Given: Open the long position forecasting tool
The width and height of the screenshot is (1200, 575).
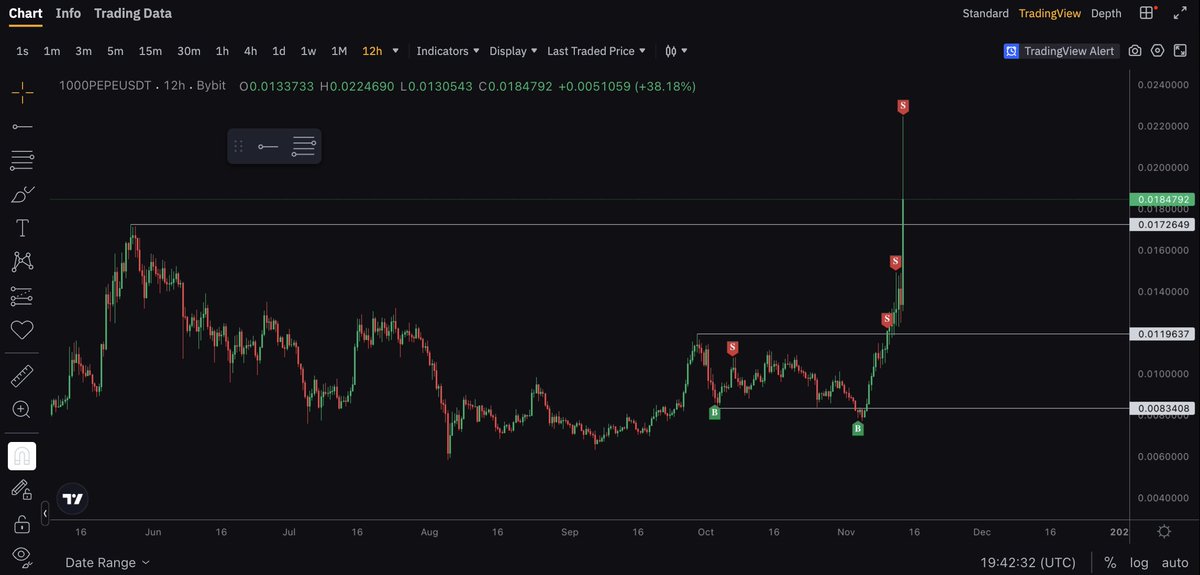Looking at the screenshot, I should [22, 296].
